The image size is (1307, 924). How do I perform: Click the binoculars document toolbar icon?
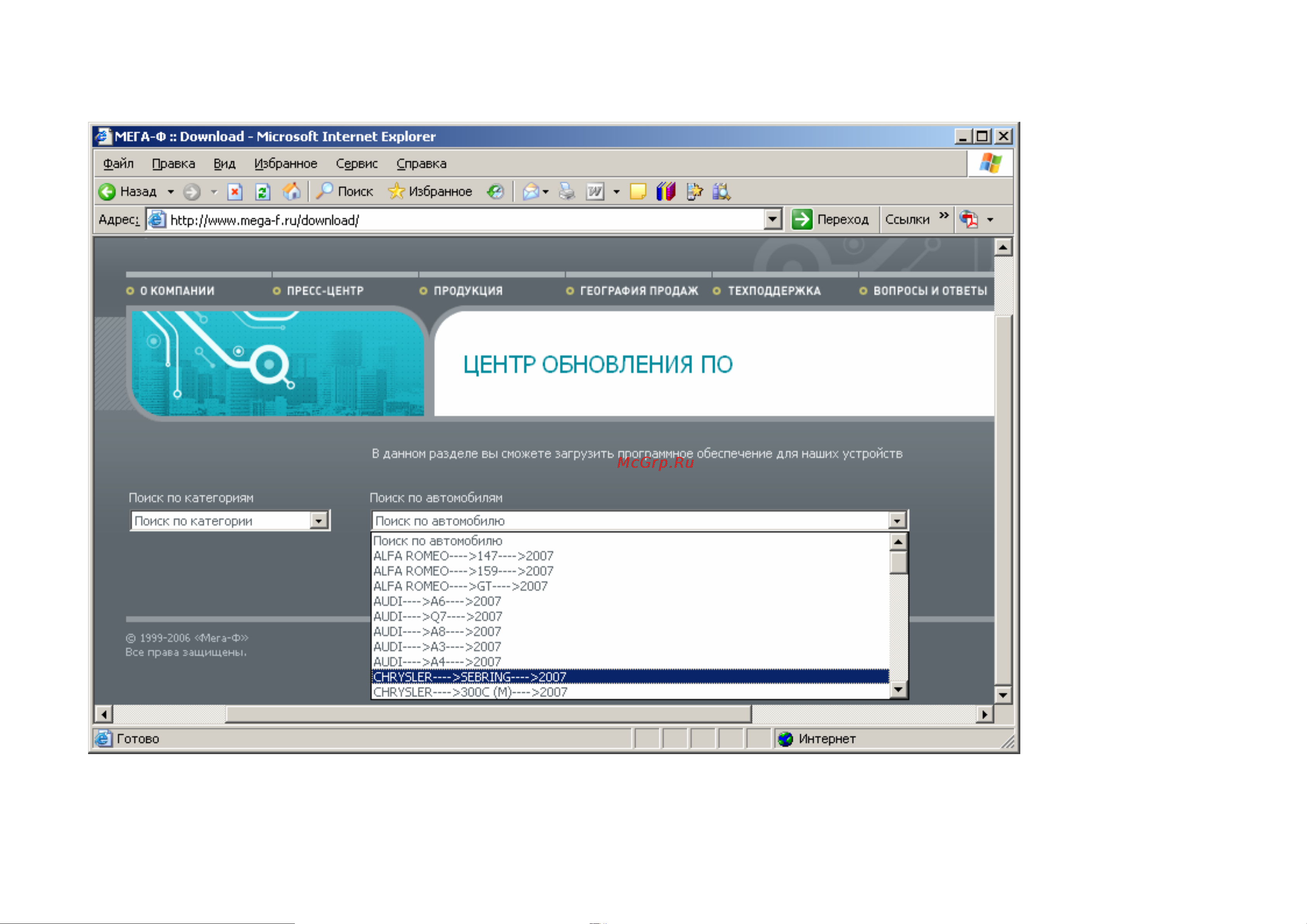pyautogui.click(x=721, y=192)
